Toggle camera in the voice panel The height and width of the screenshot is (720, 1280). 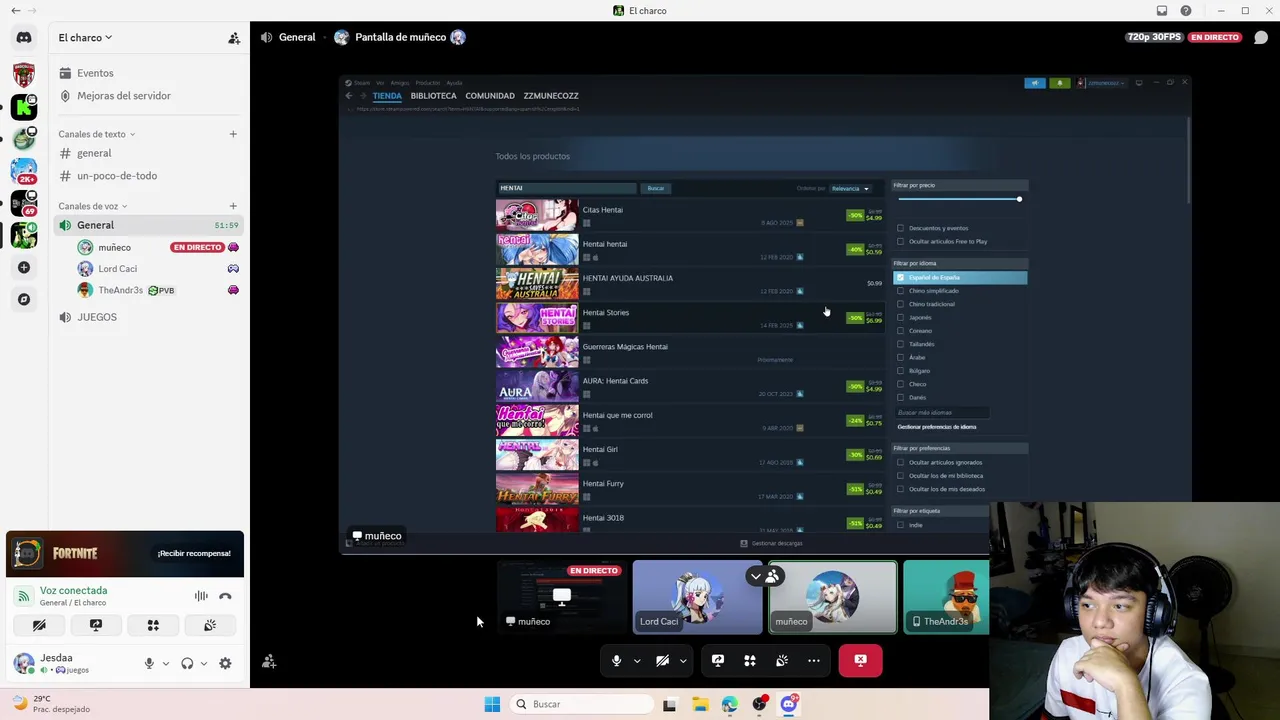[39, 625]
